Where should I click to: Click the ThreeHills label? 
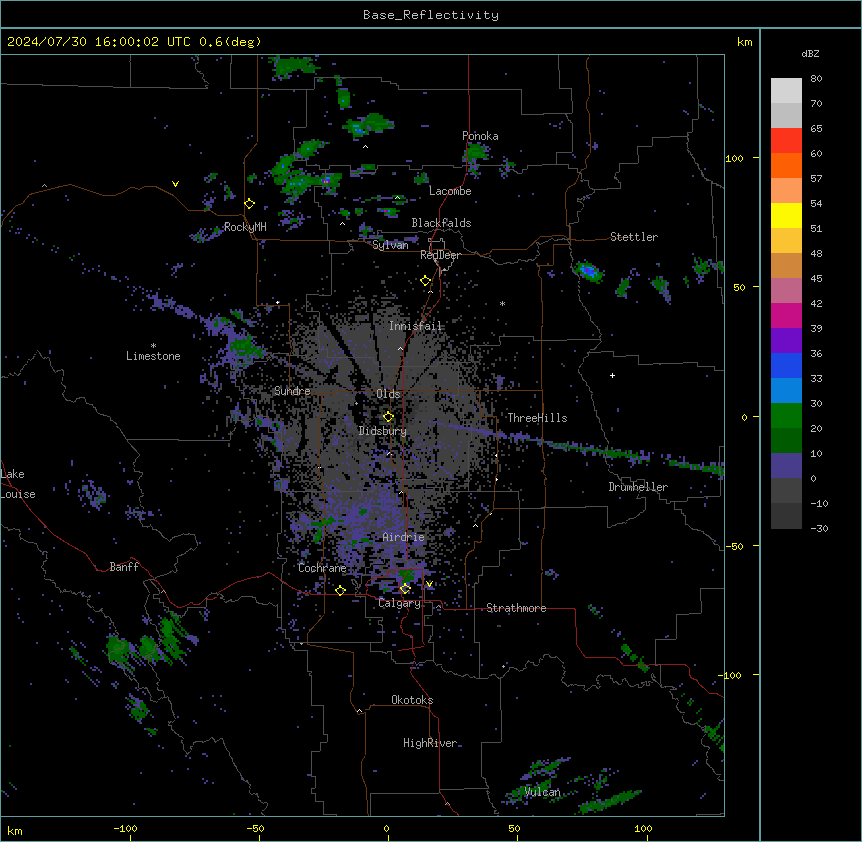click(x=537, y=418)
